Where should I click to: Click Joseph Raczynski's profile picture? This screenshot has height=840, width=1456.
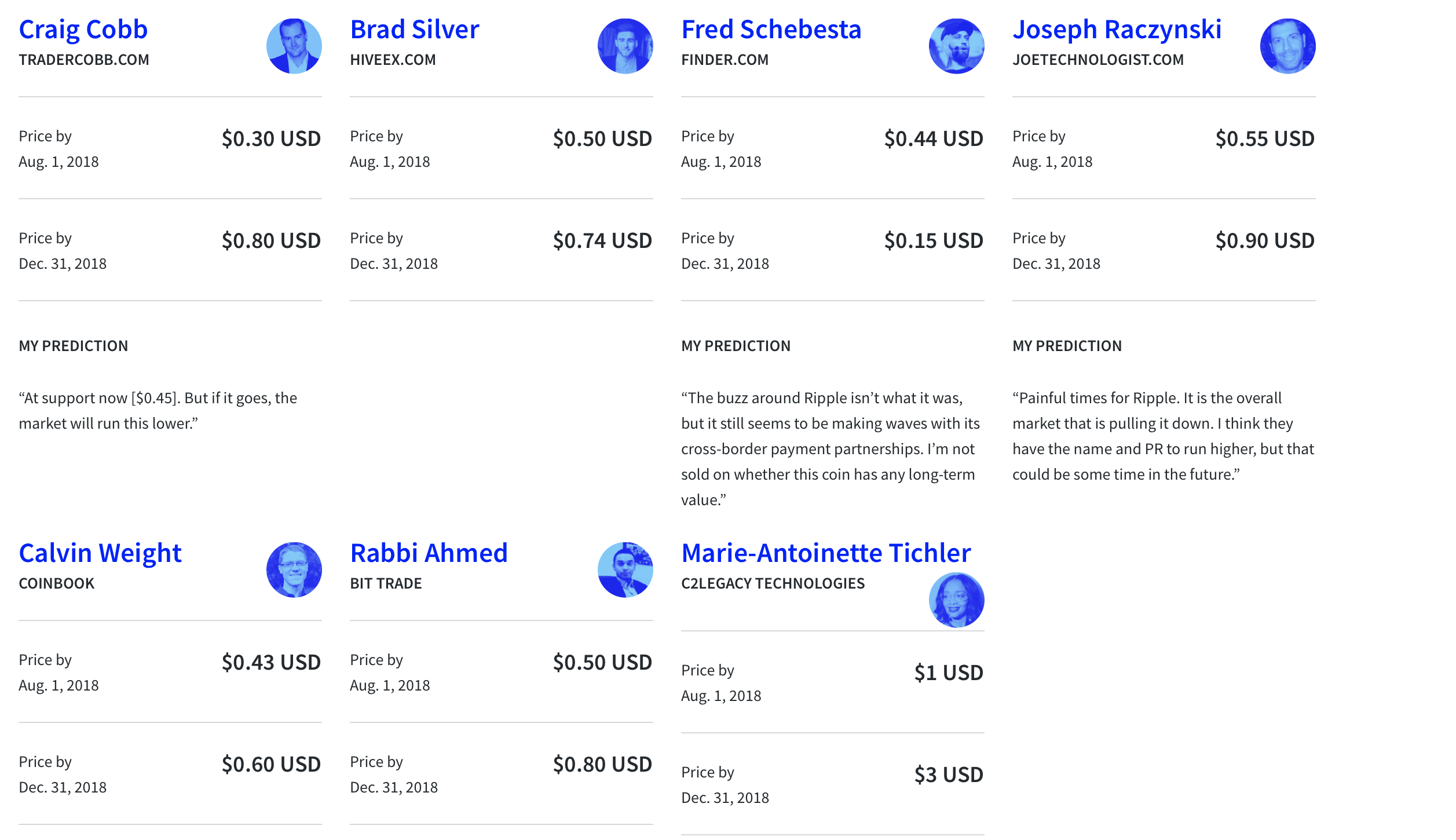tap(1288, 46)
